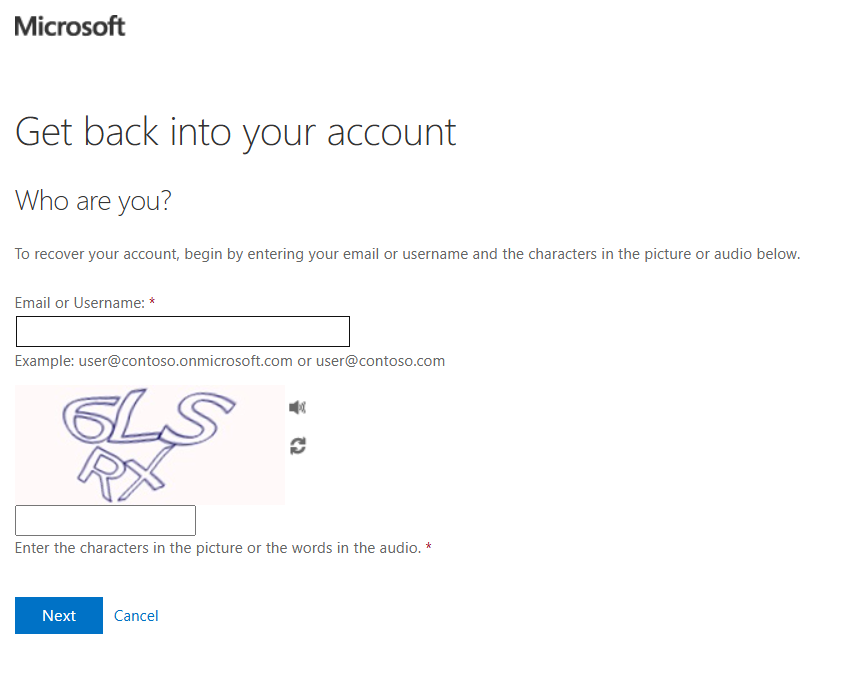847x692 pixels.
Task: Refresh the CAPTCHA picture
Action: [297, 446]
